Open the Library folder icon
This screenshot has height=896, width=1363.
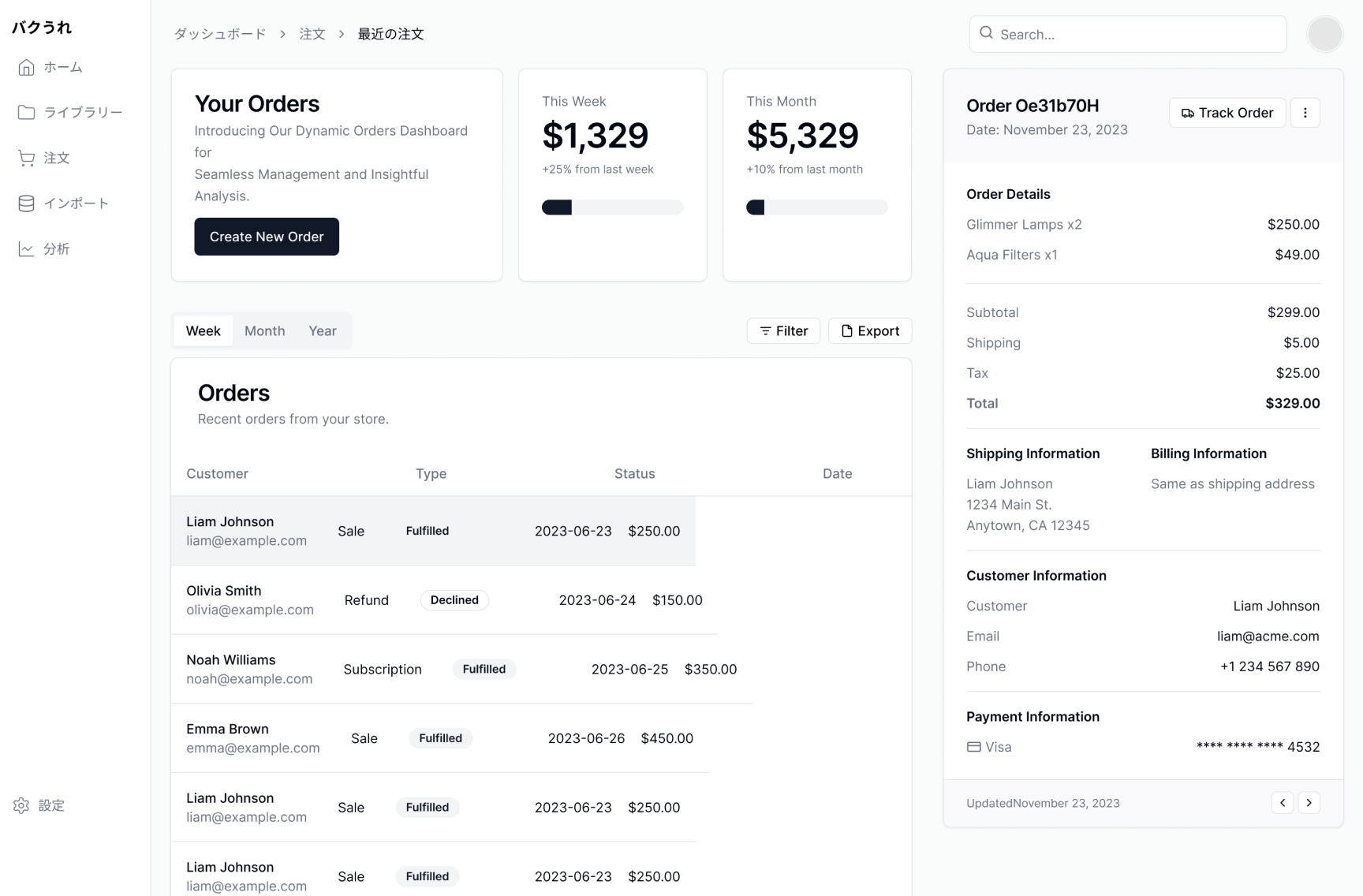coord(26,113)
